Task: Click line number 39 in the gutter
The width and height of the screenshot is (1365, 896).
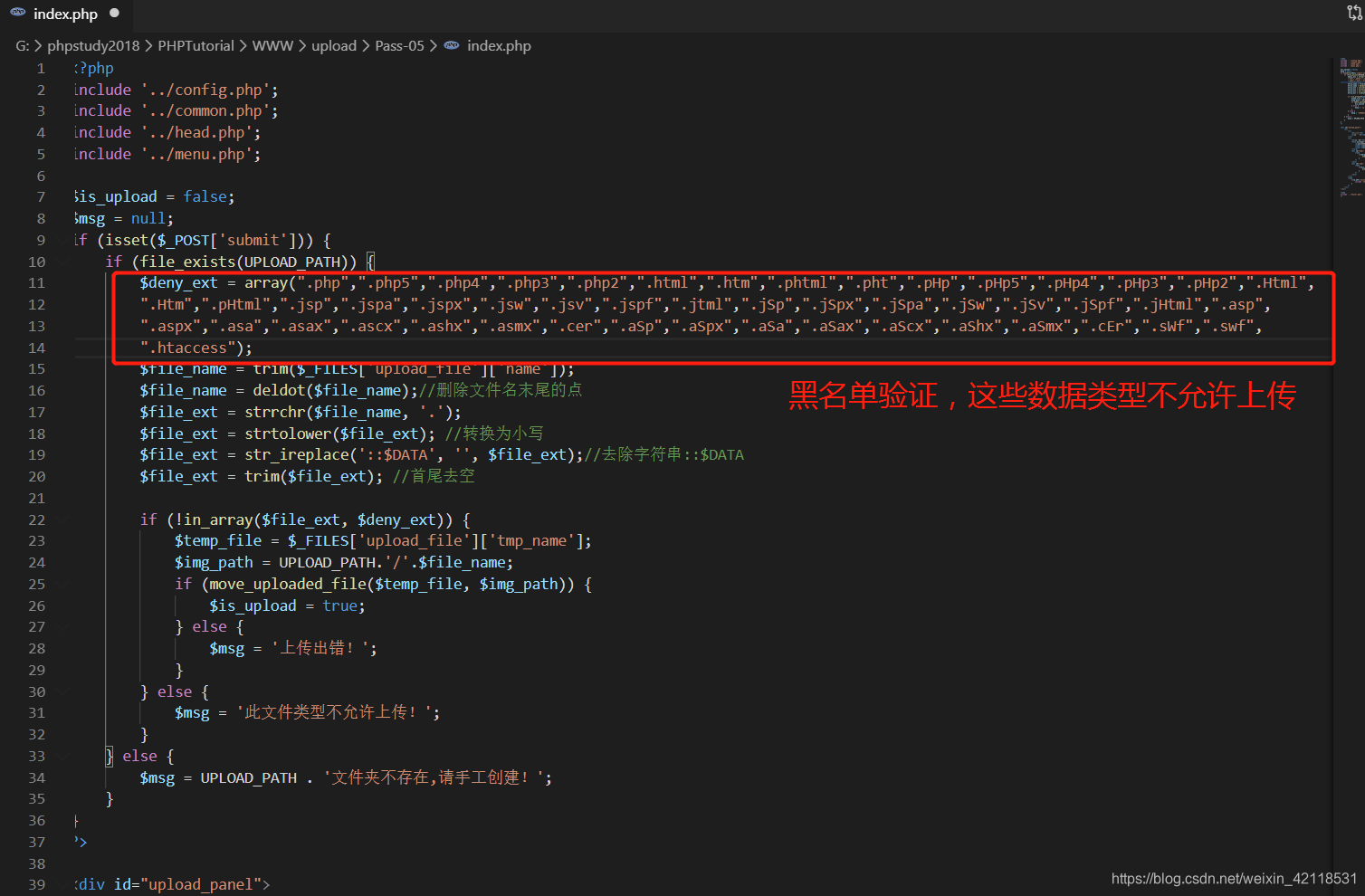Action: [x=36, y=884]
